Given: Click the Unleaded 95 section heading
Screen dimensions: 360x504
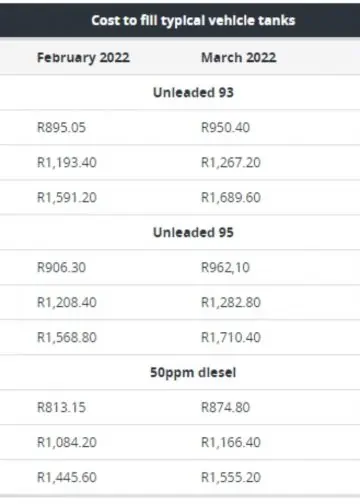Looking at the screenshot, I should click(193, 232).
